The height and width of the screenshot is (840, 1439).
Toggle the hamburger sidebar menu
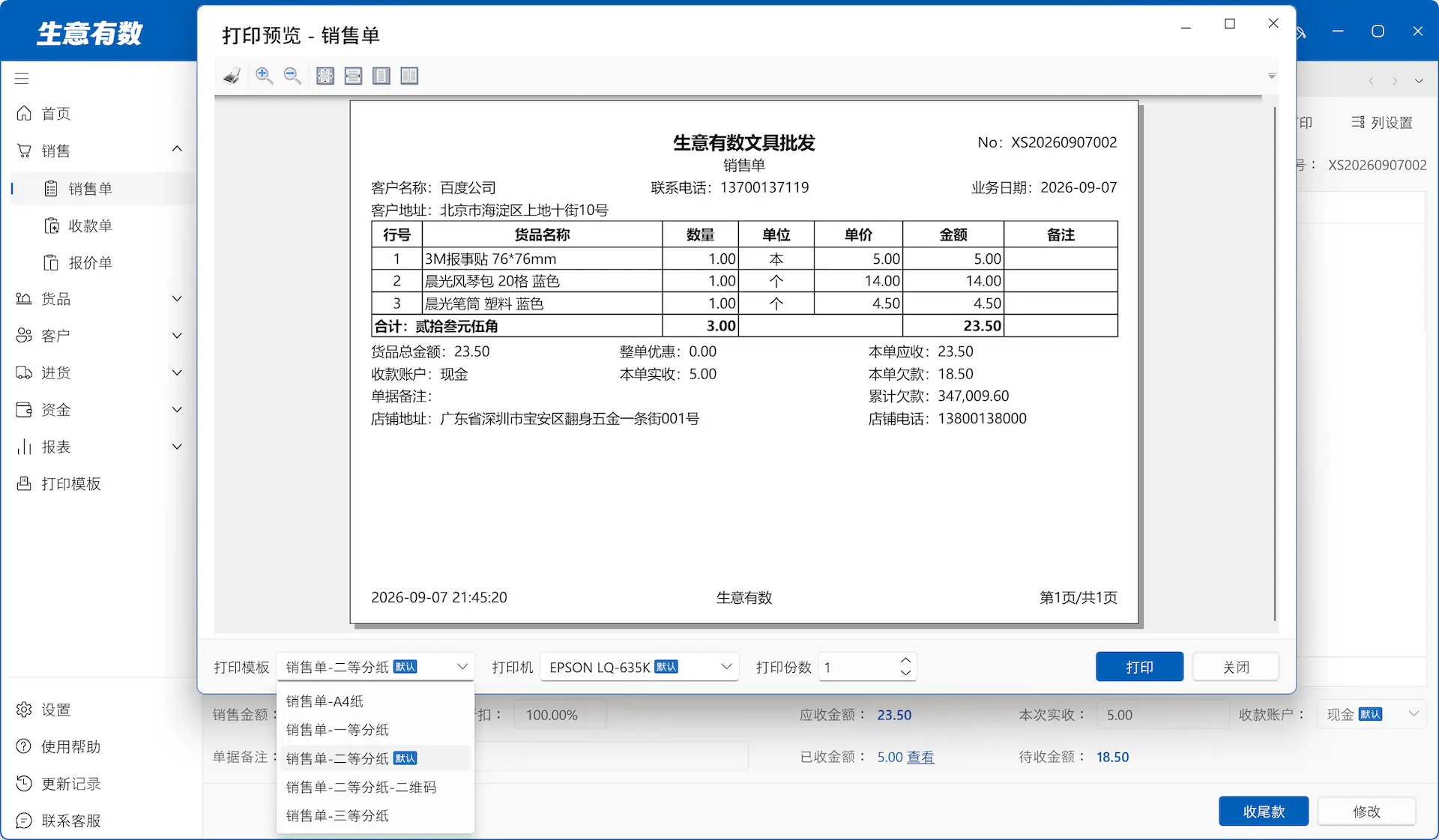pyautogui.click(x=22, y=79)
